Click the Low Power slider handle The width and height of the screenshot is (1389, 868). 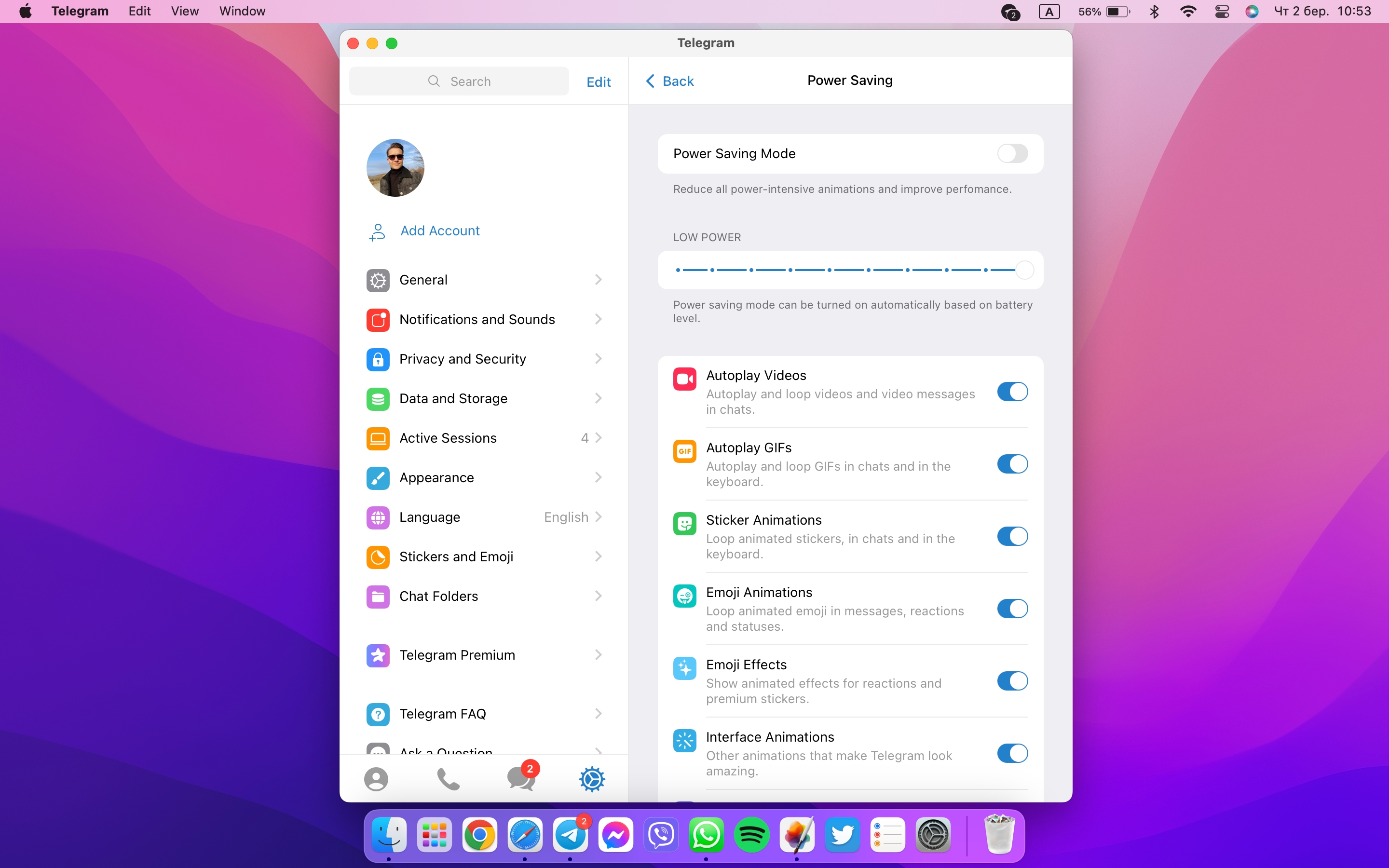[1024, 270]
